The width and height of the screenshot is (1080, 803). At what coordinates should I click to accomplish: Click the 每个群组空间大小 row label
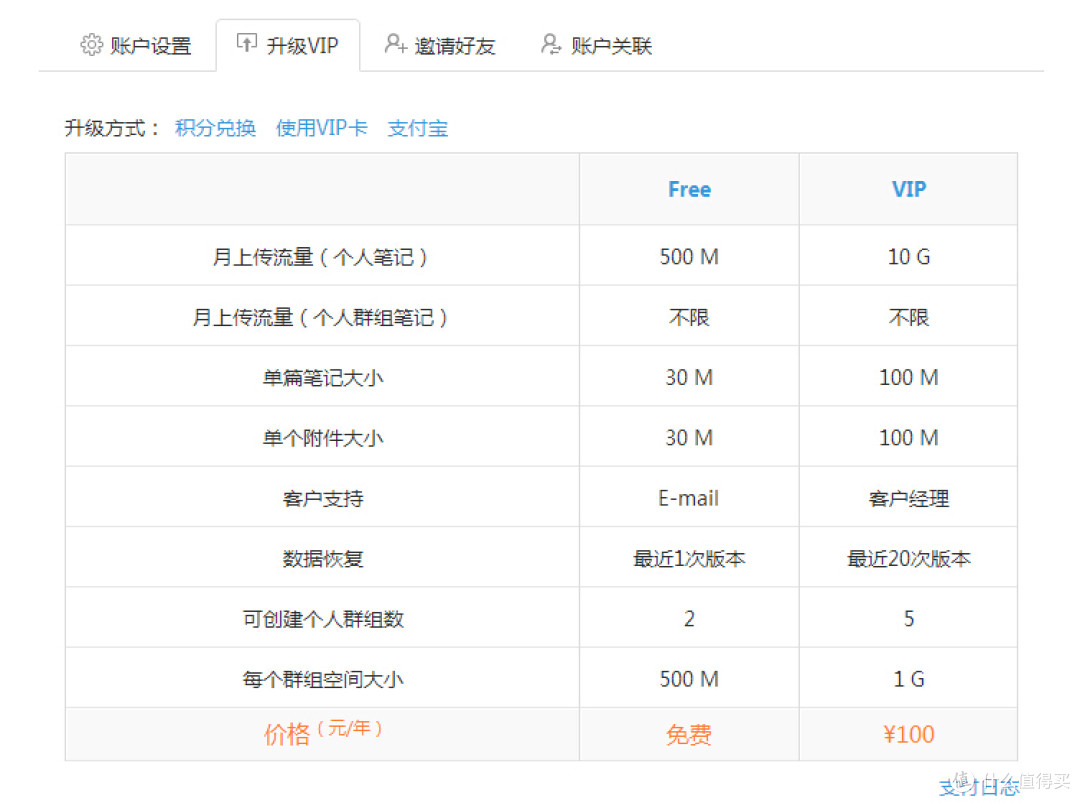click(322, 679)
